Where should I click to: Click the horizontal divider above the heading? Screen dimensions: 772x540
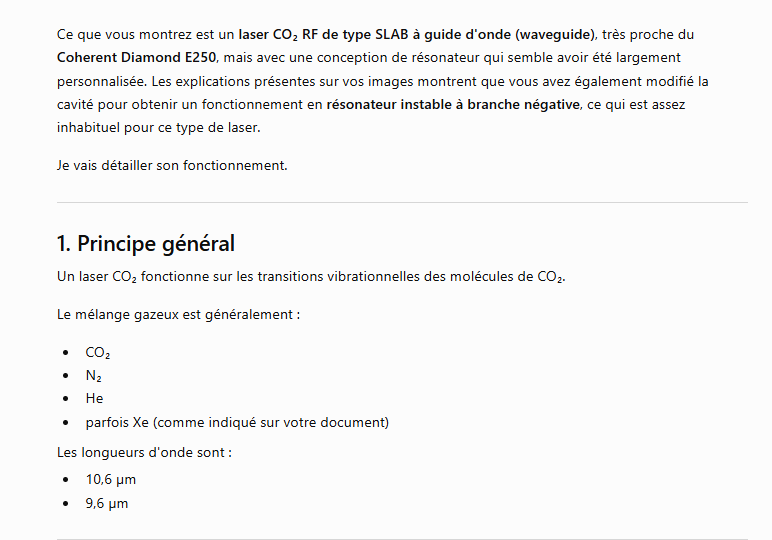402,202
